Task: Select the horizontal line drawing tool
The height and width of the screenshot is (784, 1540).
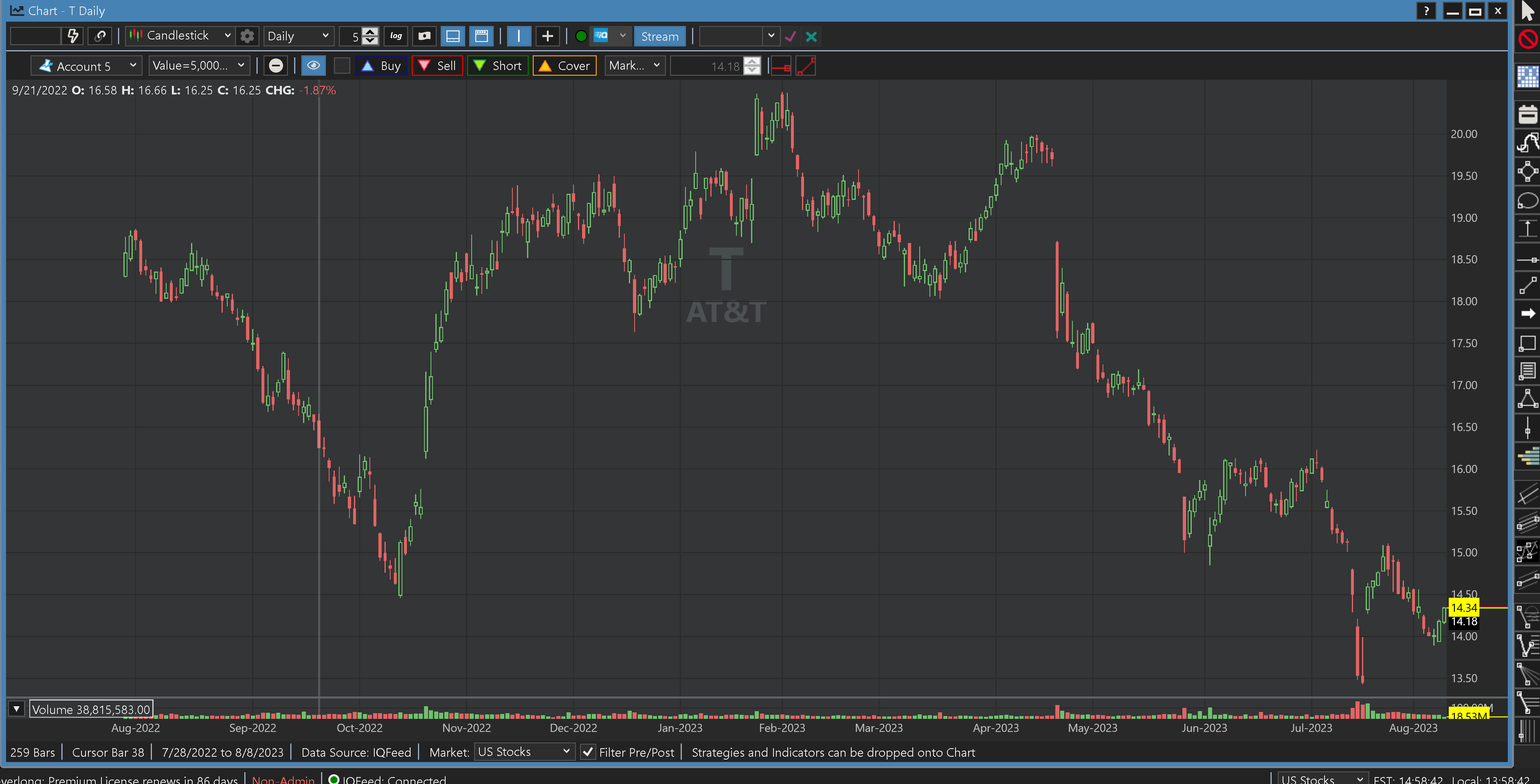Action: tap(1527, 259)
